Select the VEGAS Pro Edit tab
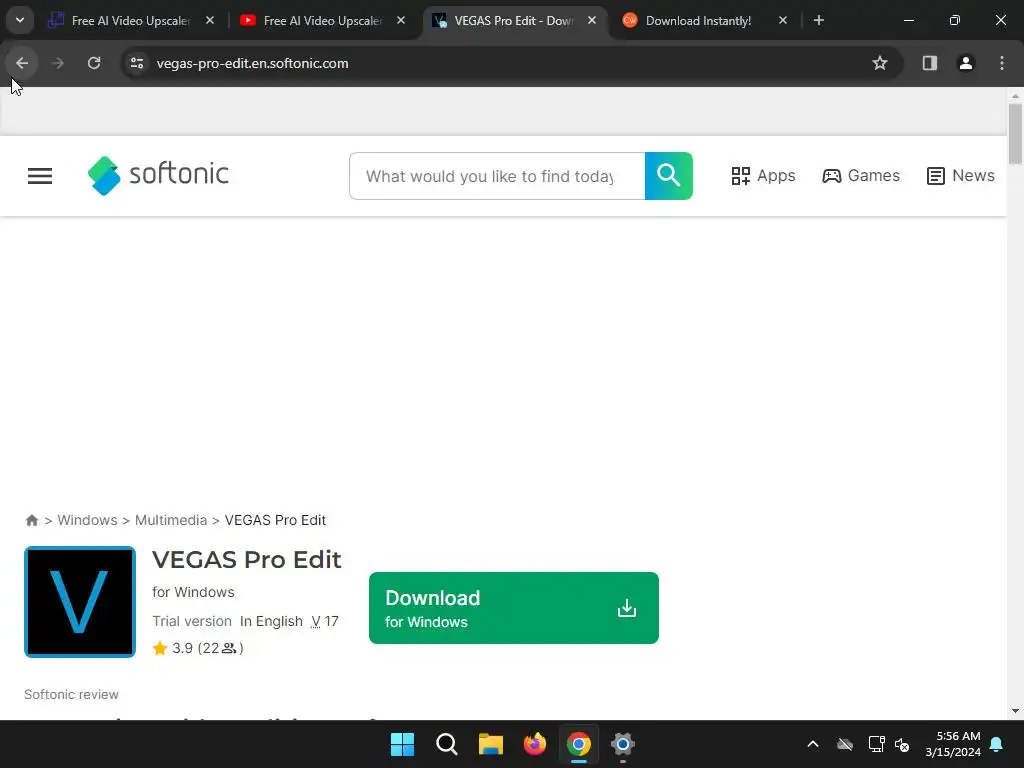This screenshot has height=768, width=1024. click(514, 21)
